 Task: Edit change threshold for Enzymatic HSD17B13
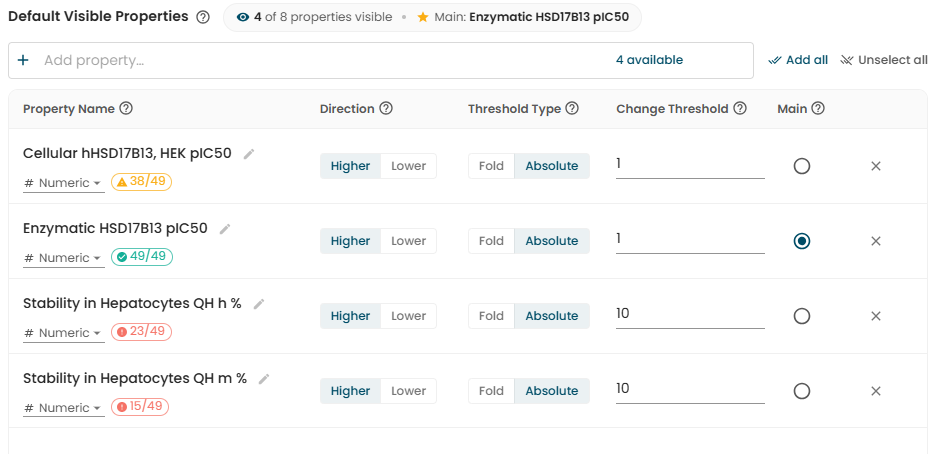coord(690,240)
